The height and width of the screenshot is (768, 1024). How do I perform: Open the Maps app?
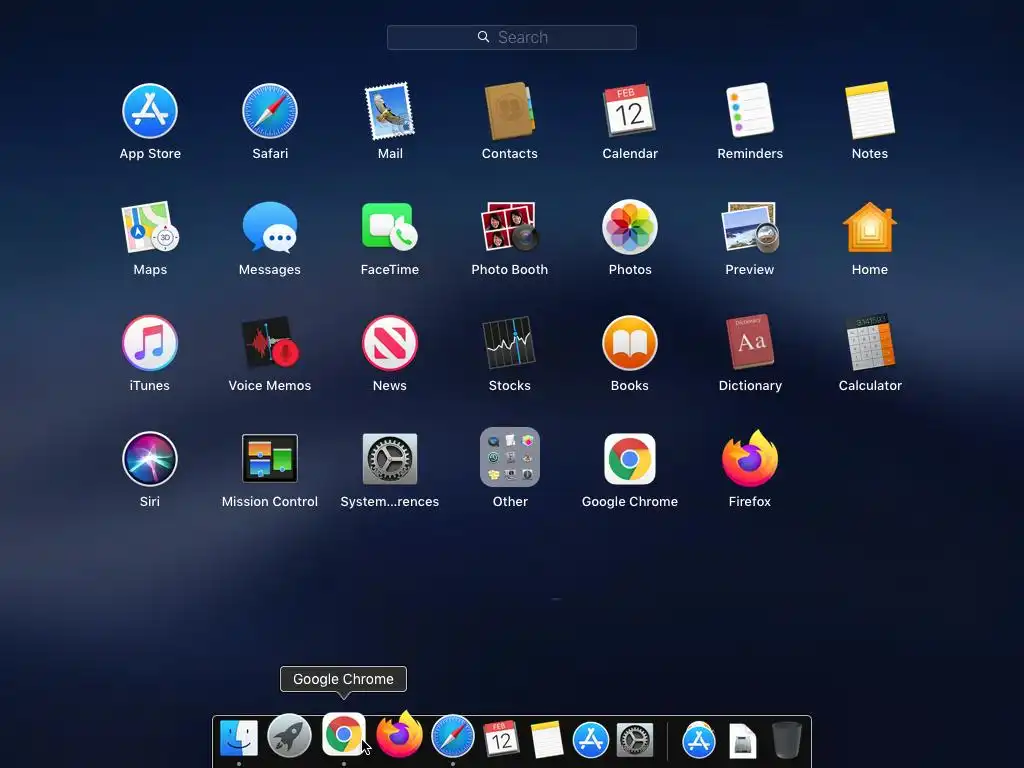150,227
